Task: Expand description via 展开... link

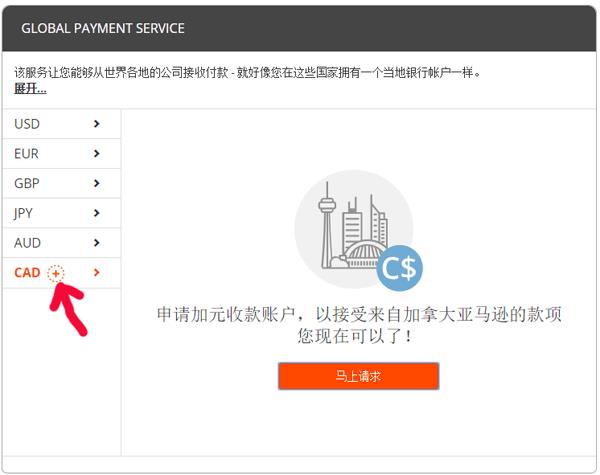Action: (x=30, y=89)
